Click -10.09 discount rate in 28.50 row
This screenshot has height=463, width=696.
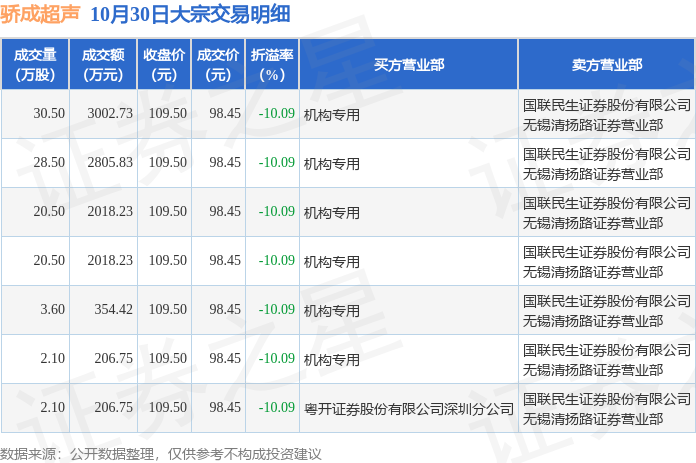tap(276, 163)
